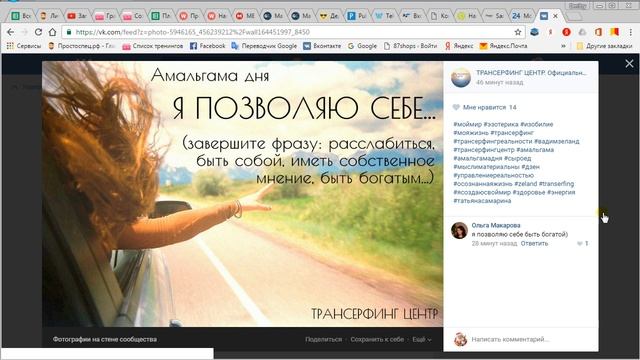This screenshot has height=360, width=640.
Task: Click the #амальгамадня hashtag
Action: (x=478, y=158)
